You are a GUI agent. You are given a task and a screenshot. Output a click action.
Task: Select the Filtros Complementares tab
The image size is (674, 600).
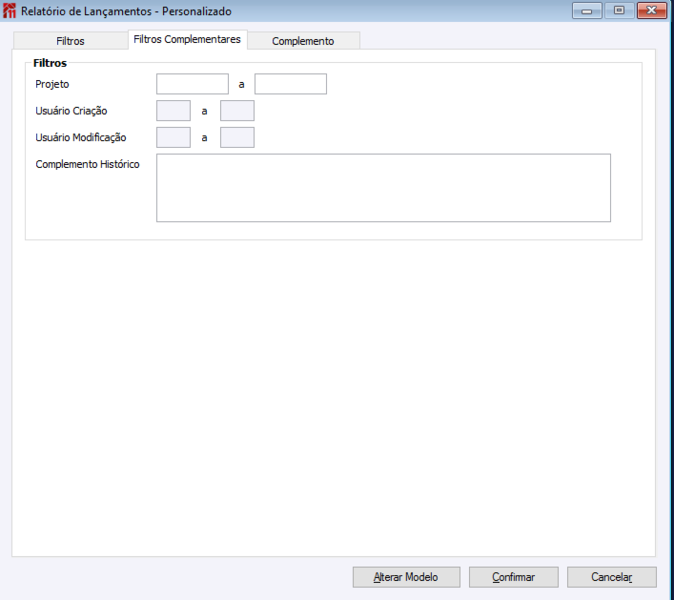187,40
